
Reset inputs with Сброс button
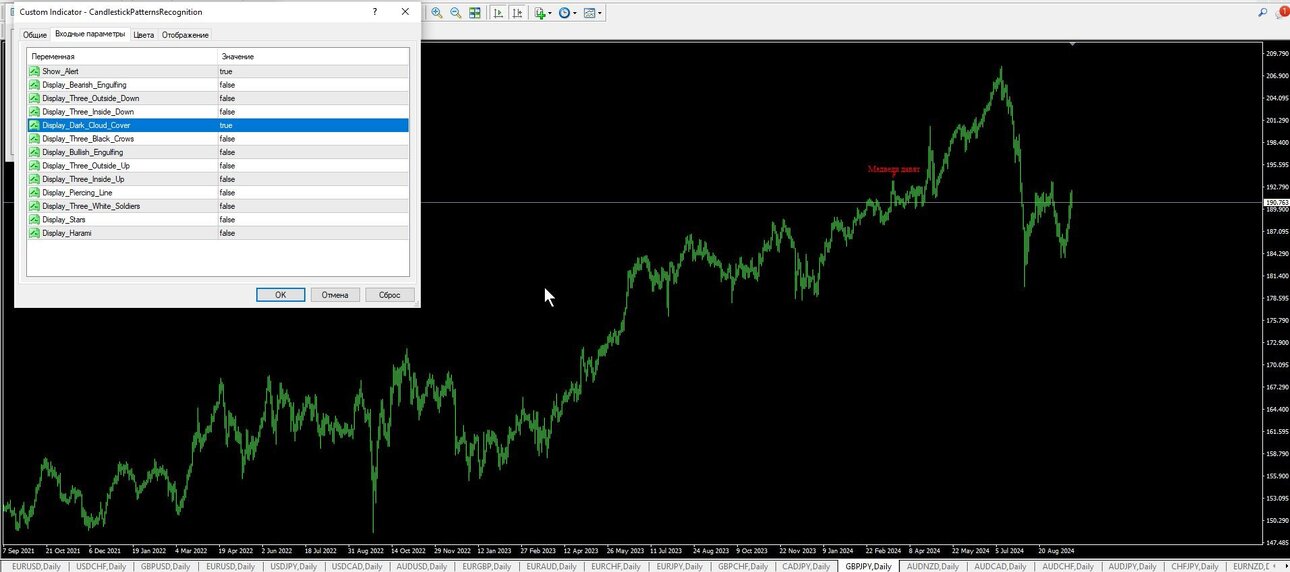click(390, 295)
